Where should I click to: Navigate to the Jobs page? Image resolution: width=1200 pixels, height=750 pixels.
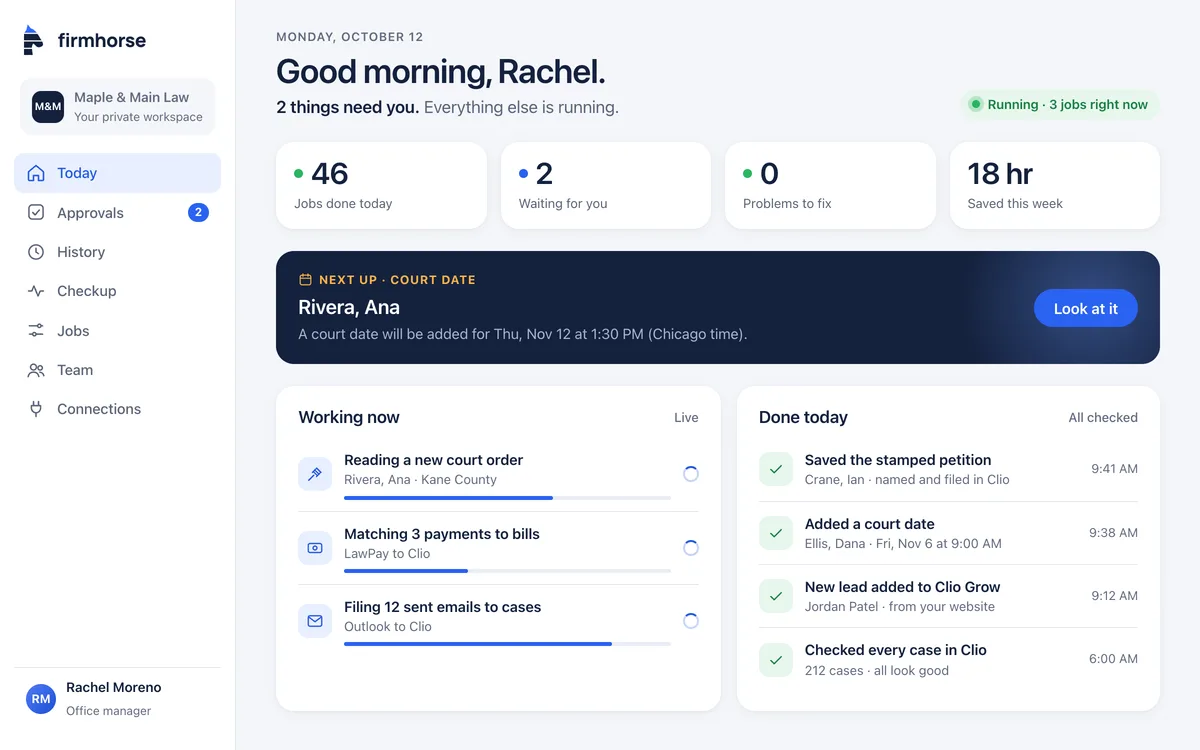(117, 330)
